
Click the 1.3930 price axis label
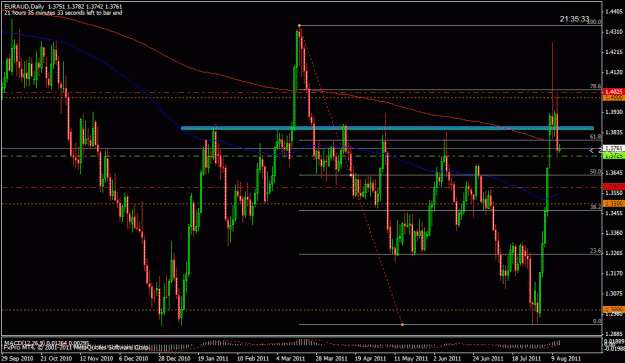[614, 112]
